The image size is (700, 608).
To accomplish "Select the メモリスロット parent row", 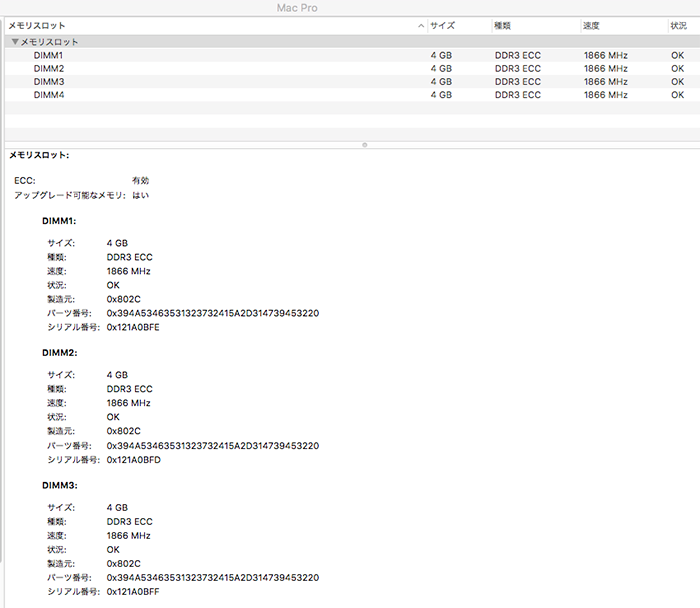I will point(352,42).
